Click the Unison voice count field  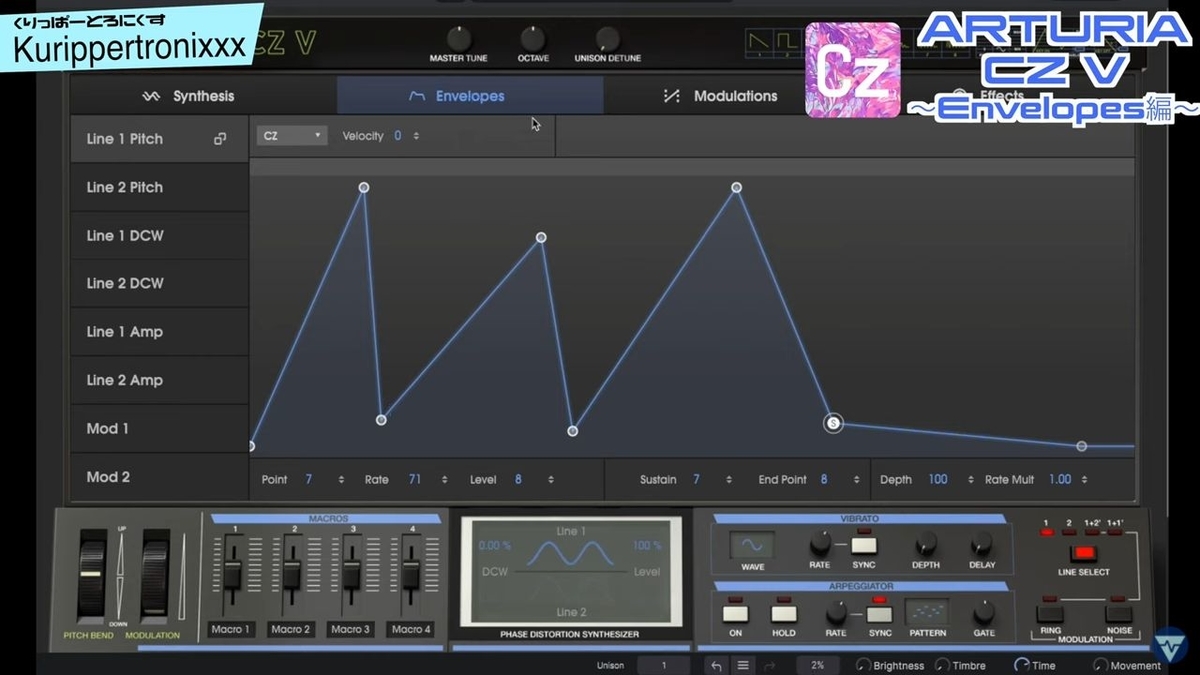pyautogui.click(x=664, y=665)
